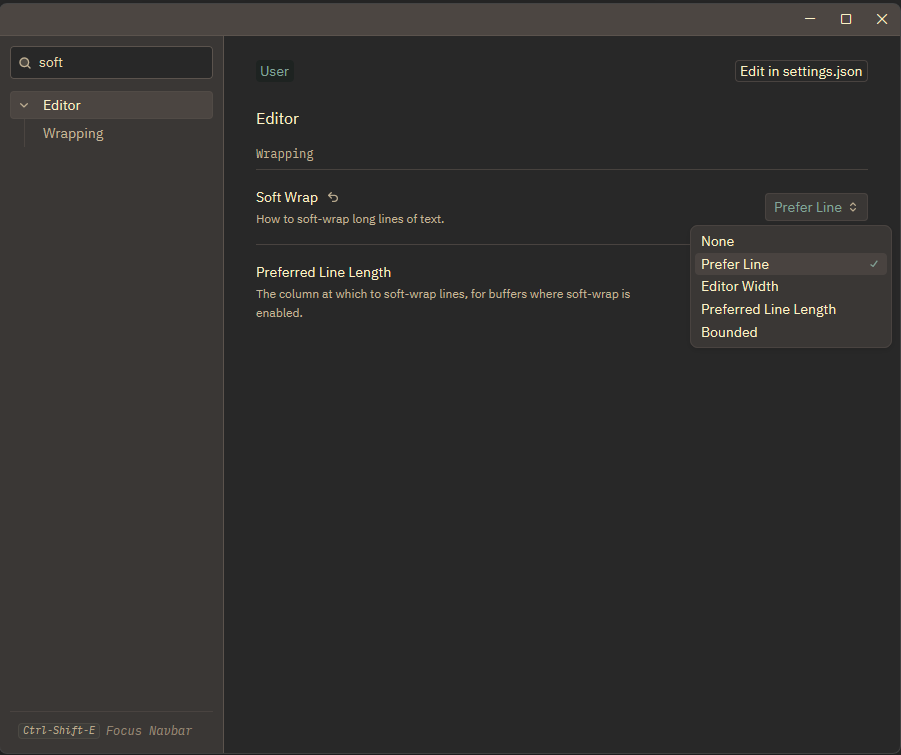Select the Editor item in the sidebar

click(62, 105)
